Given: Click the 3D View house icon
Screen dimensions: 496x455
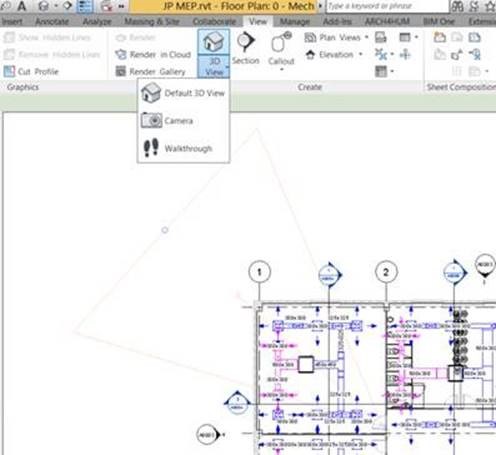Looking at the screenshot, I should 213,42.
